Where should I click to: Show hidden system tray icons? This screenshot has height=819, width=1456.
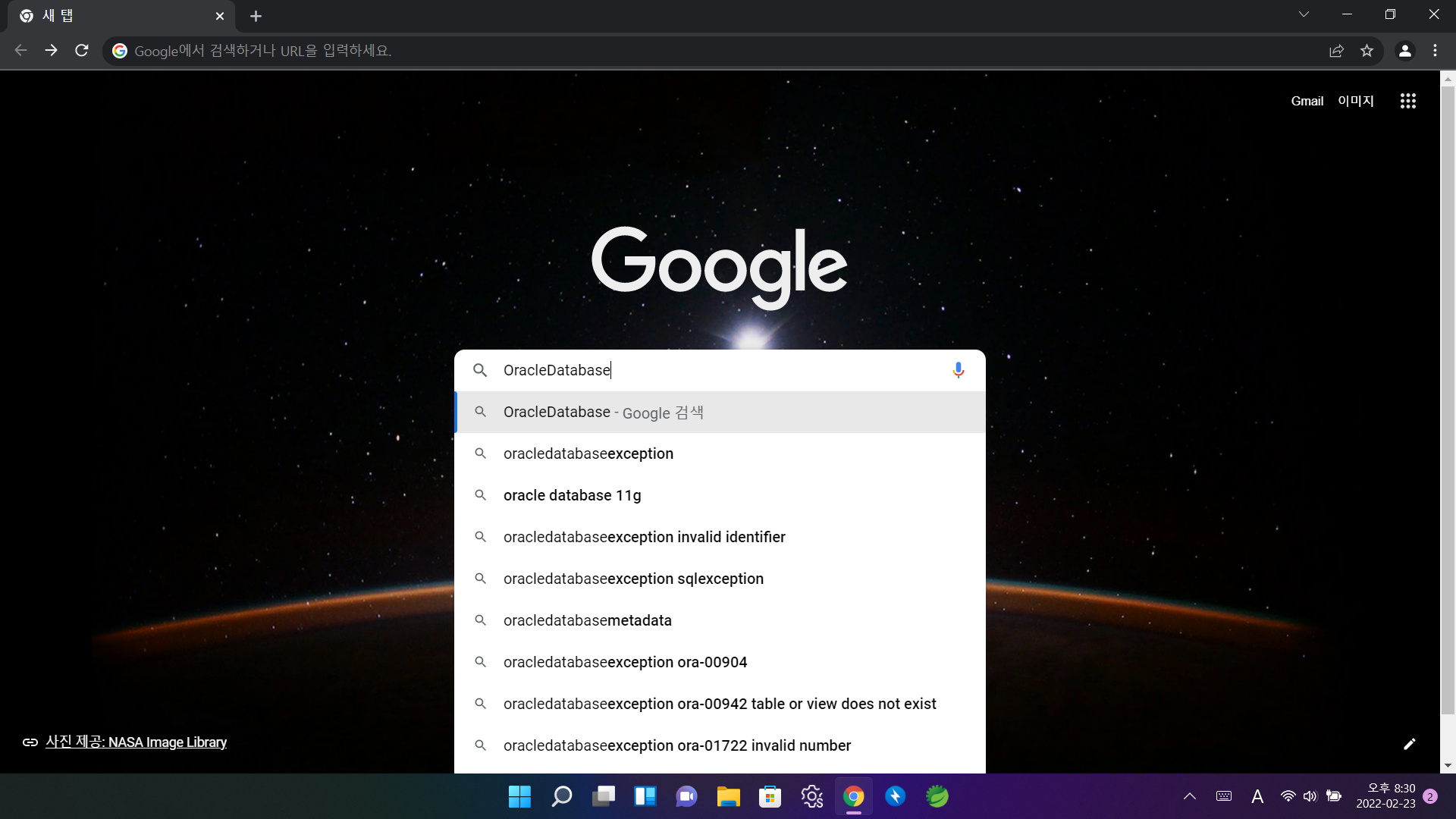point(1189,796)
